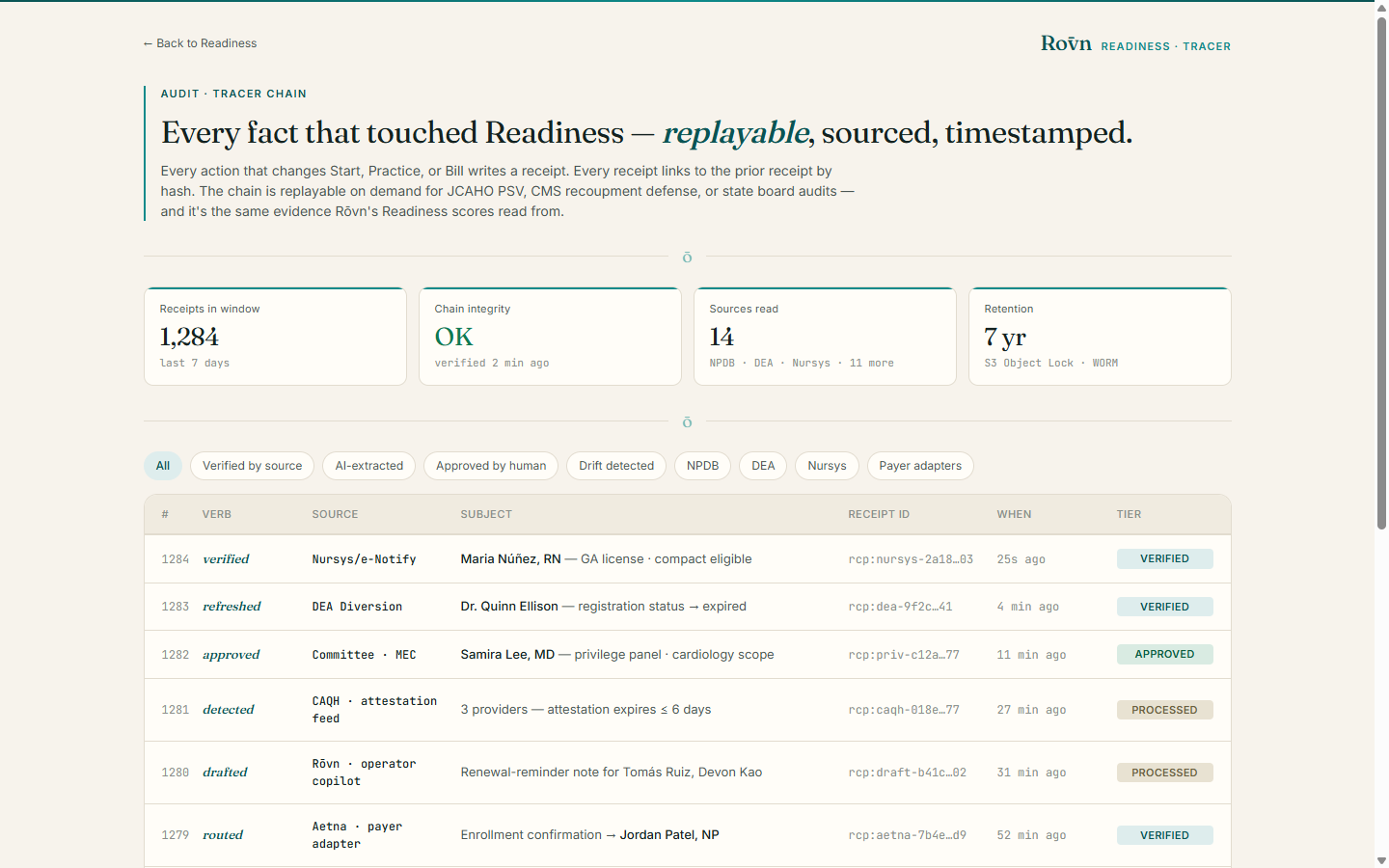Click PROCESSED badge on drafted row
The image size is (1389, 868).
(x=1164, y=773)
